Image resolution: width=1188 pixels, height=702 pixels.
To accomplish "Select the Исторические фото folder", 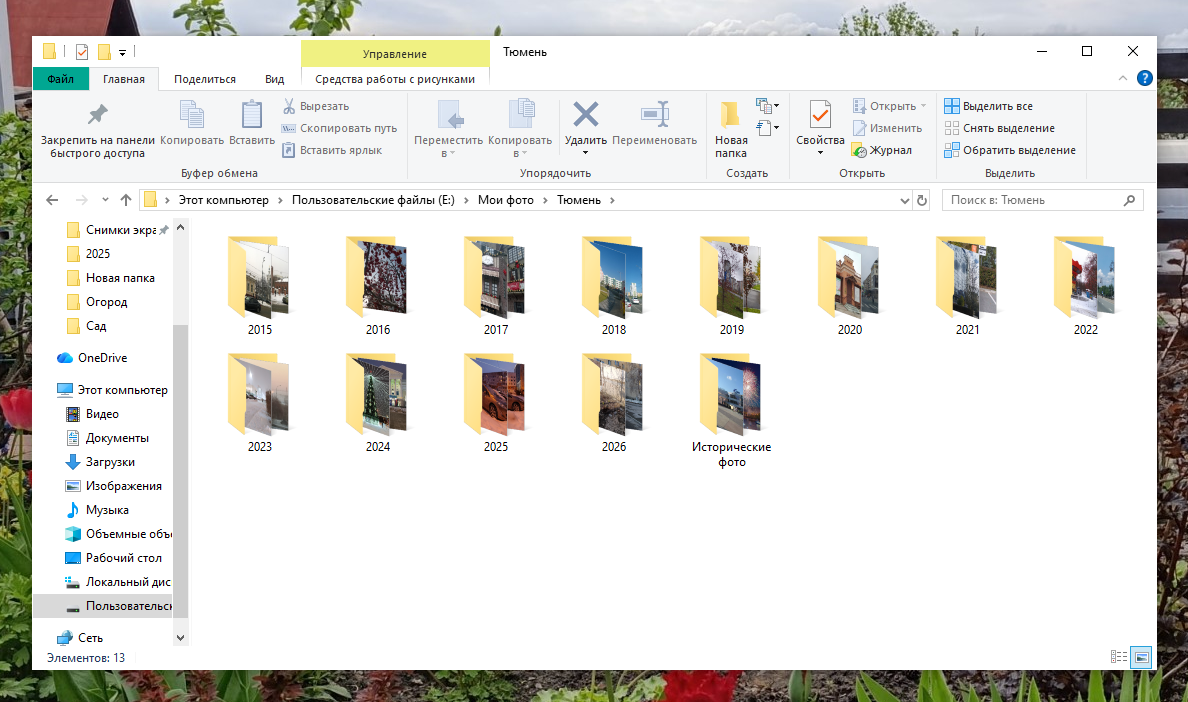I will click(731, 411).
